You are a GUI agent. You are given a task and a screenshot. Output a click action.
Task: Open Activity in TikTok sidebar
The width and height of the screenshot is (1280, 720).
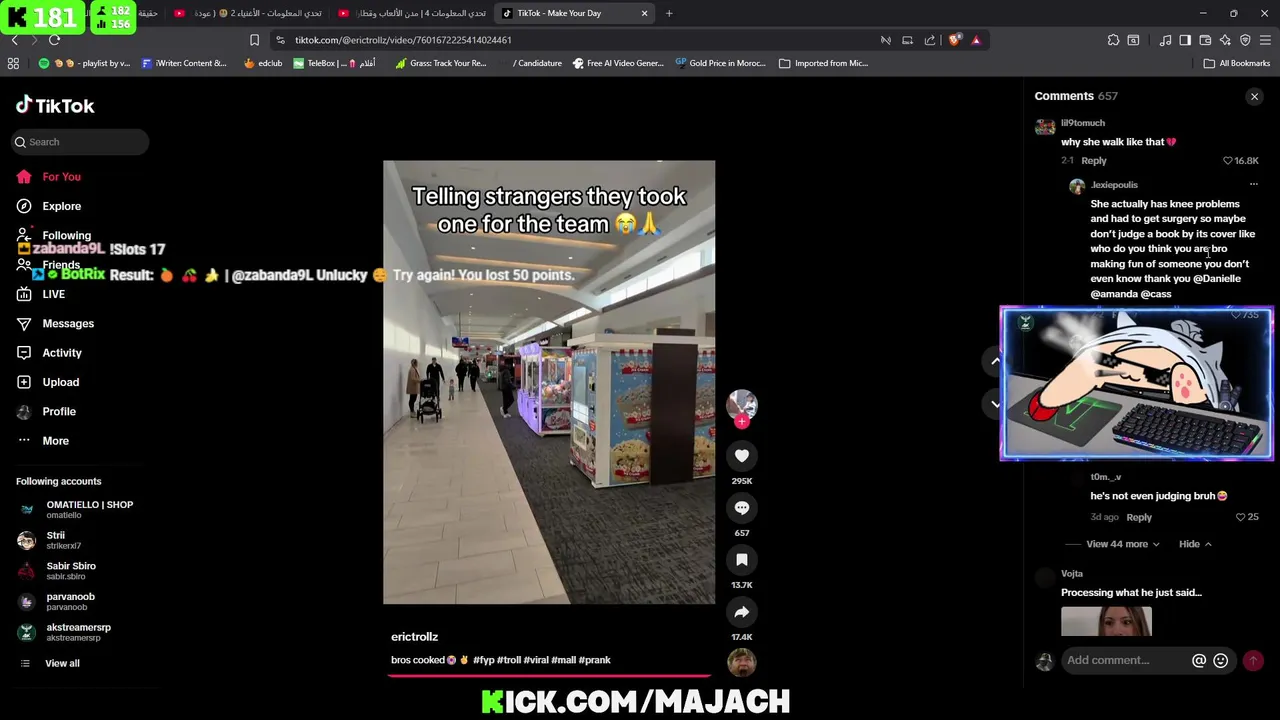(x=62, y=353)
